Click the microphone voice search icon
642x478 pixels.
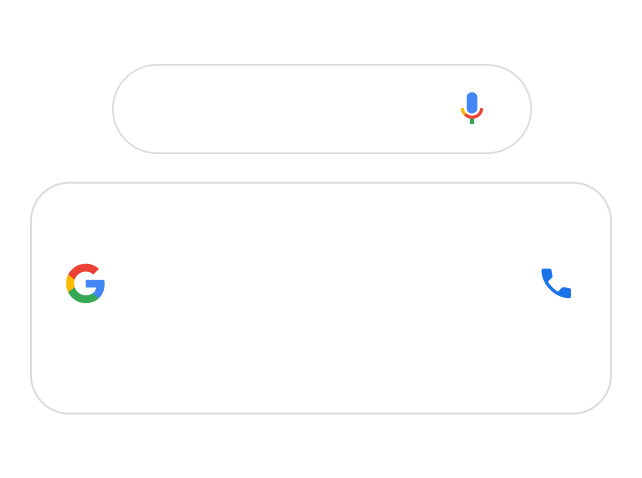click(x=472, y=108)
